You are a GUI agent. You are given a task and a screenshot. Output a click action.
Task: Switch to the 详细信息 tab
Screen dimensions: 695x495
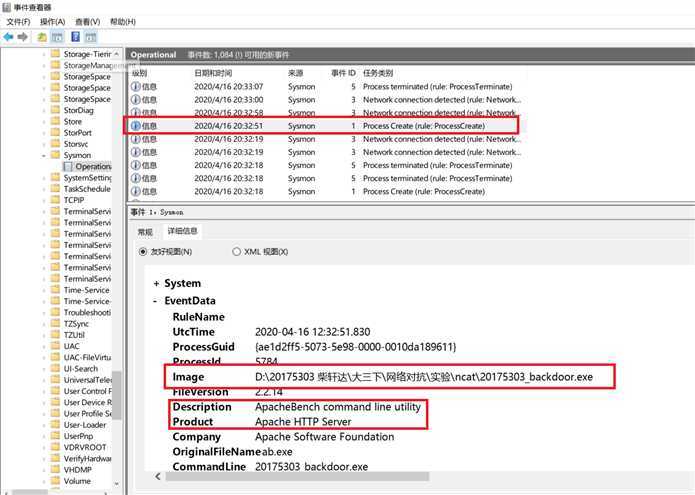[182, 231]
